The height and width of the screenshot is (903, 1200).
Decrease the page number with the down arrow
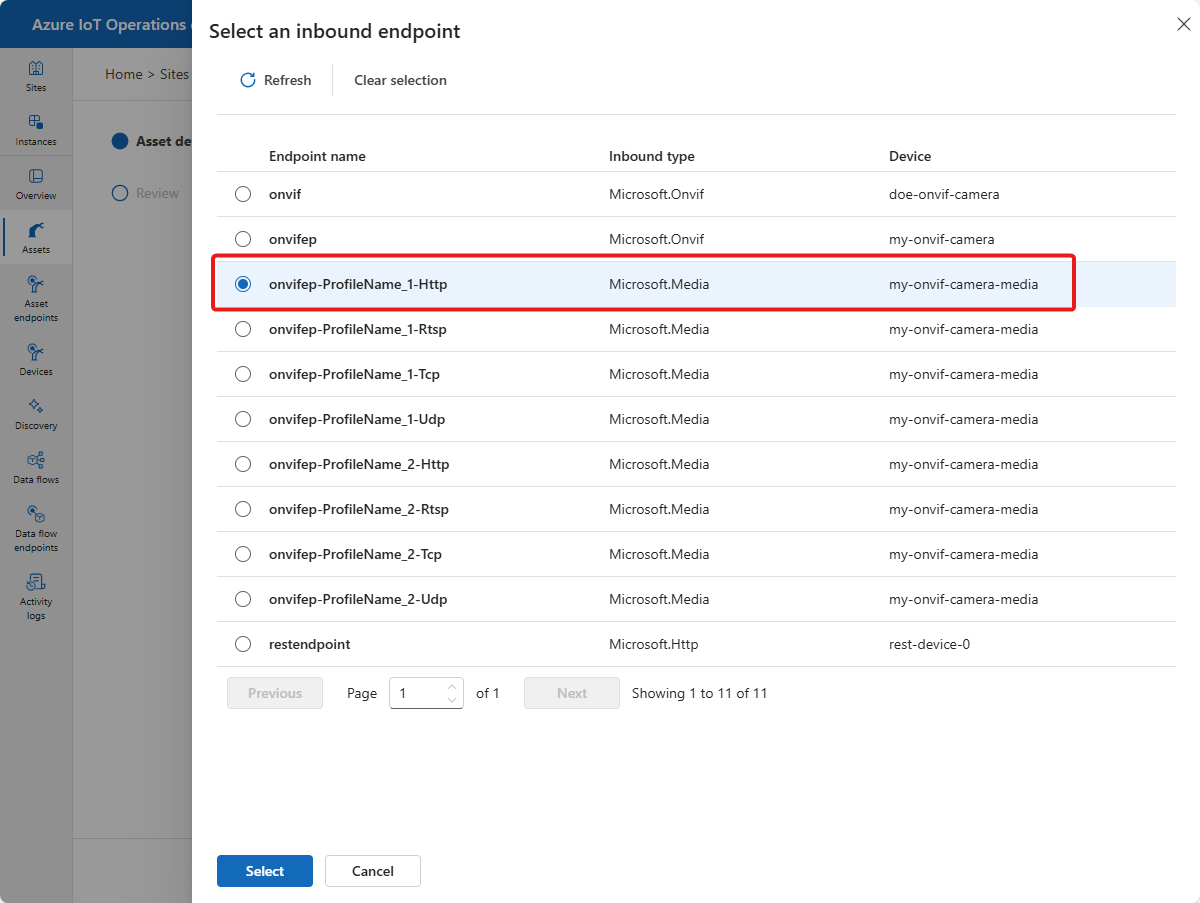(452, 700)
